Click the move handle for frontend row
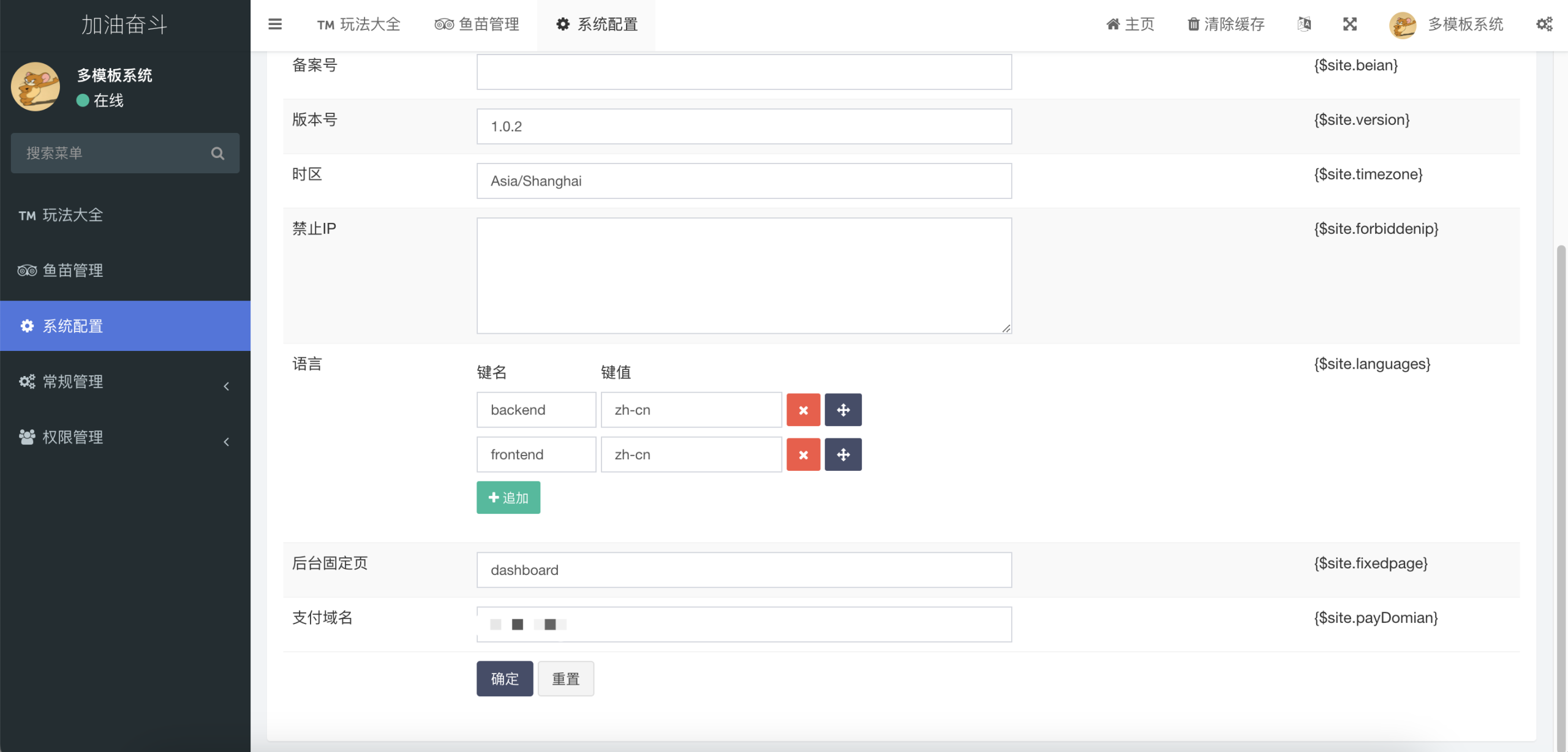Screen dimensions: 1568x752 (843, 454)
